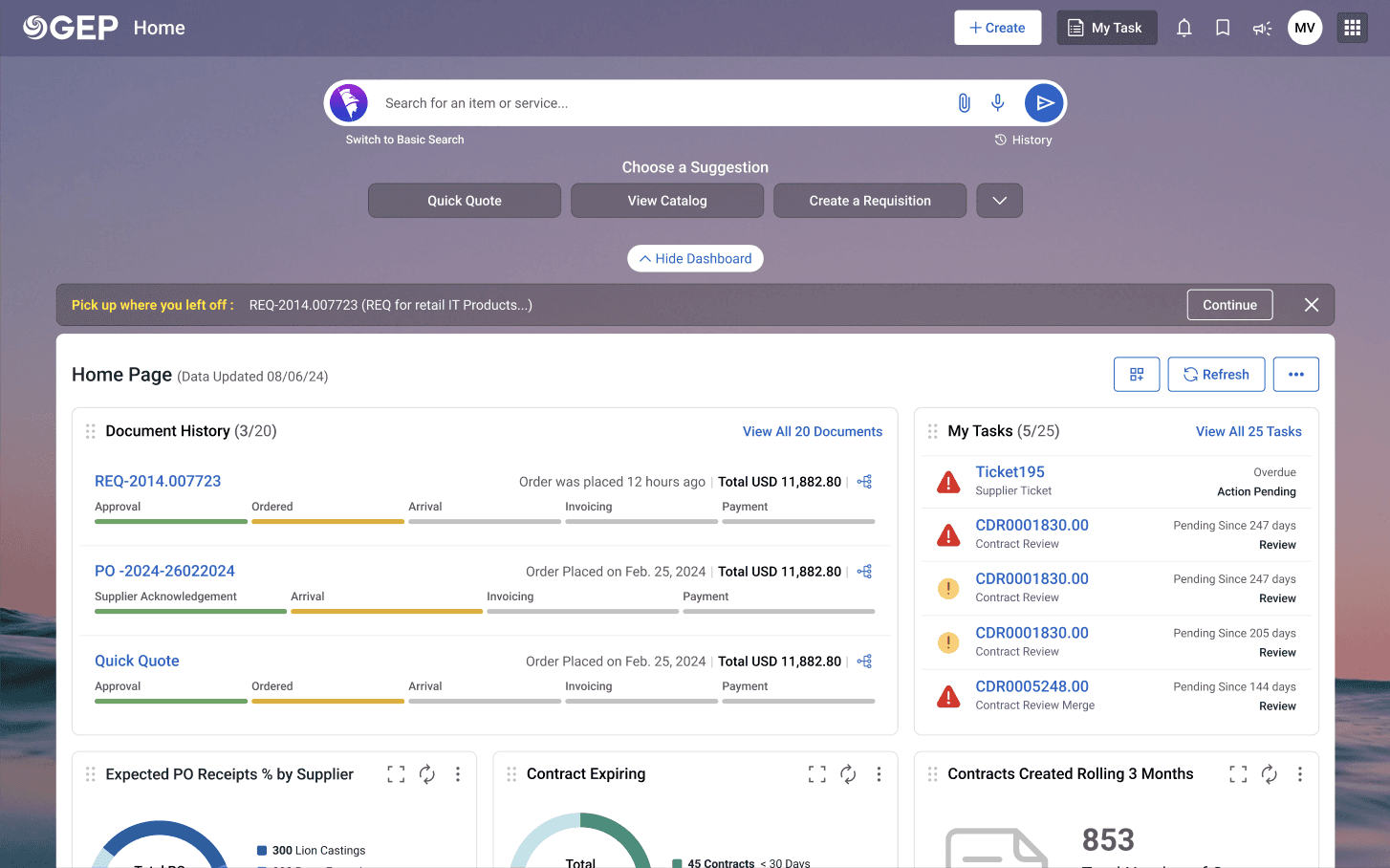Open document REQ-2014.007723
The image size is (1390, 868).
click(158, 482)
